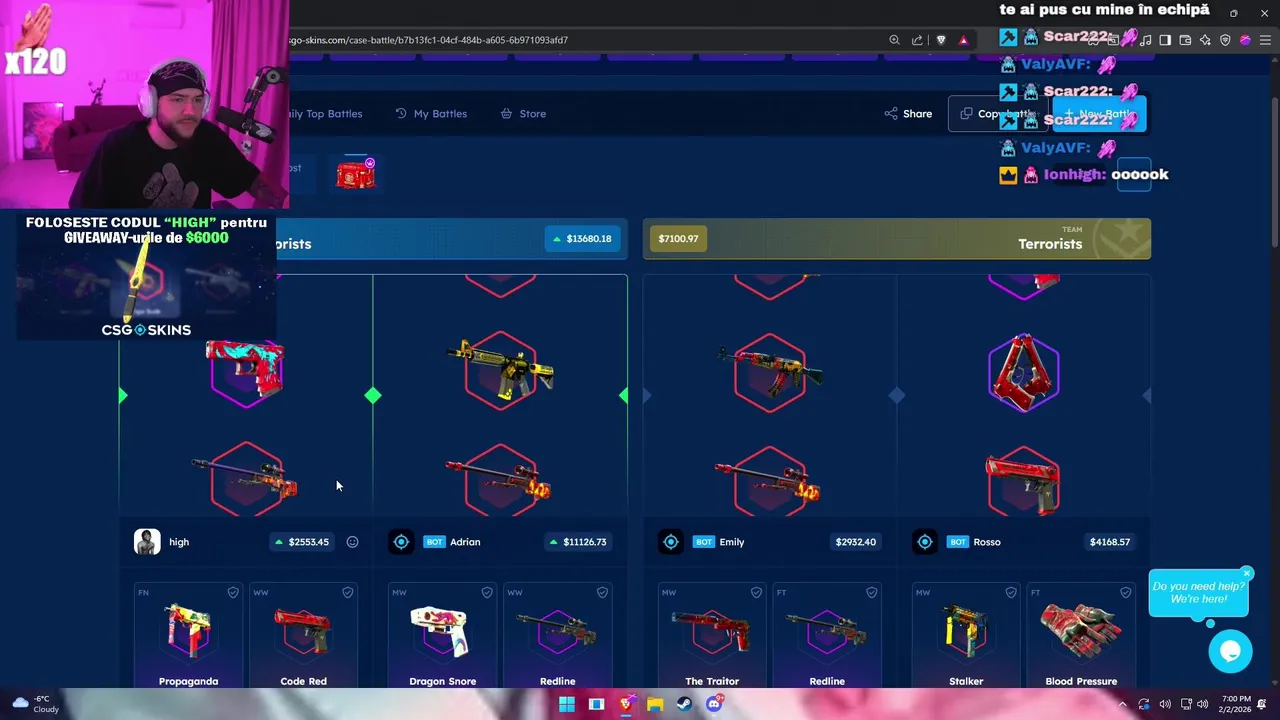Open the Leo AI sparkle icon
The width and height of the screenshot is (1280, 720).
click(x=1205, y=40)
